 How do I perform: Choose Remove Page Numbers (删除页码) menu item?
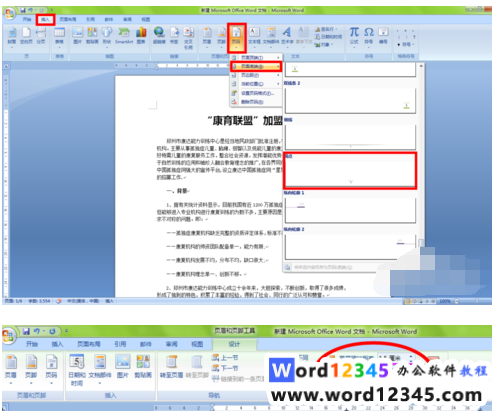(x=256, y=102)
